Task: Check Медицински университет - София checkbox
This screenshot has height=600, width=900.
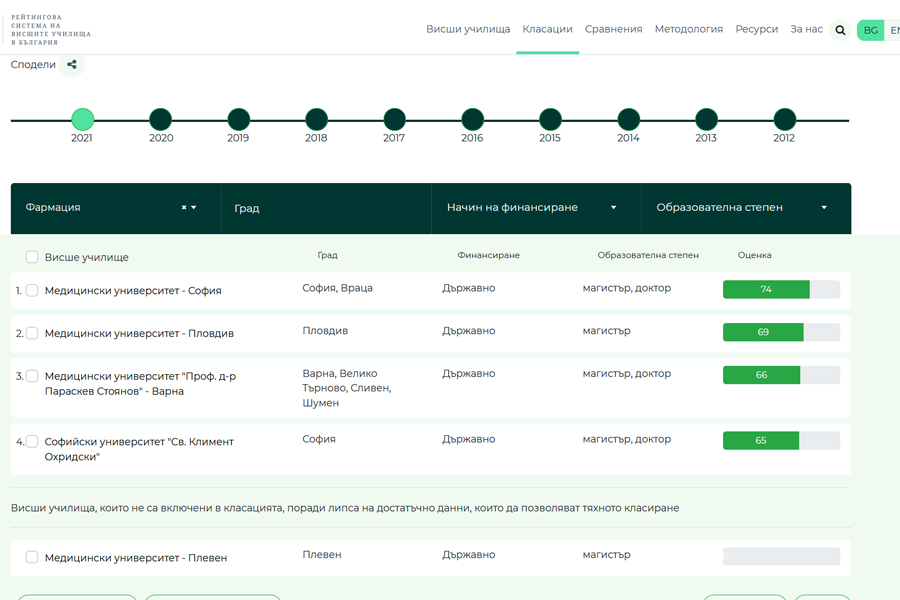Action: [x=32, y=290]
